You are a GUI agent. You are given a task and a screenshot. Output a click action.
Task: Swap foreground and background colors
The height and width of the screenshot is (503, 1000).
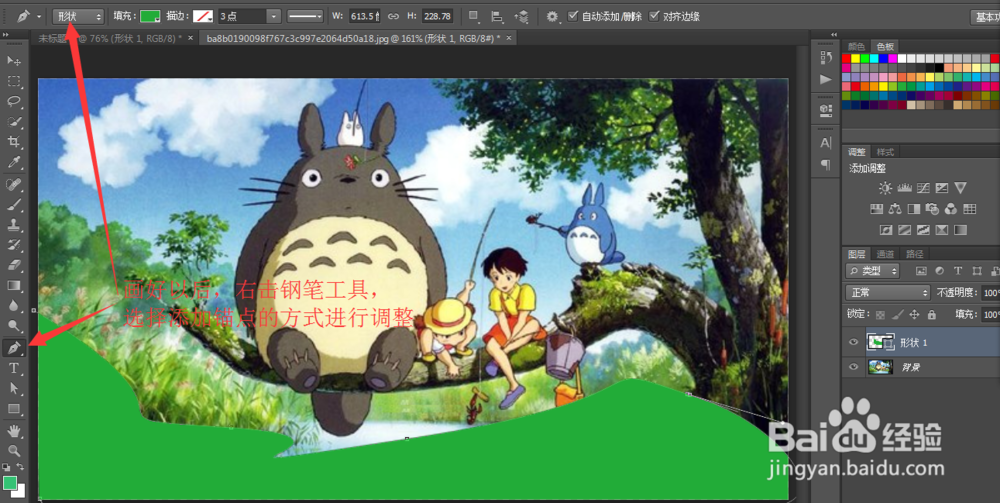[20, 467]
